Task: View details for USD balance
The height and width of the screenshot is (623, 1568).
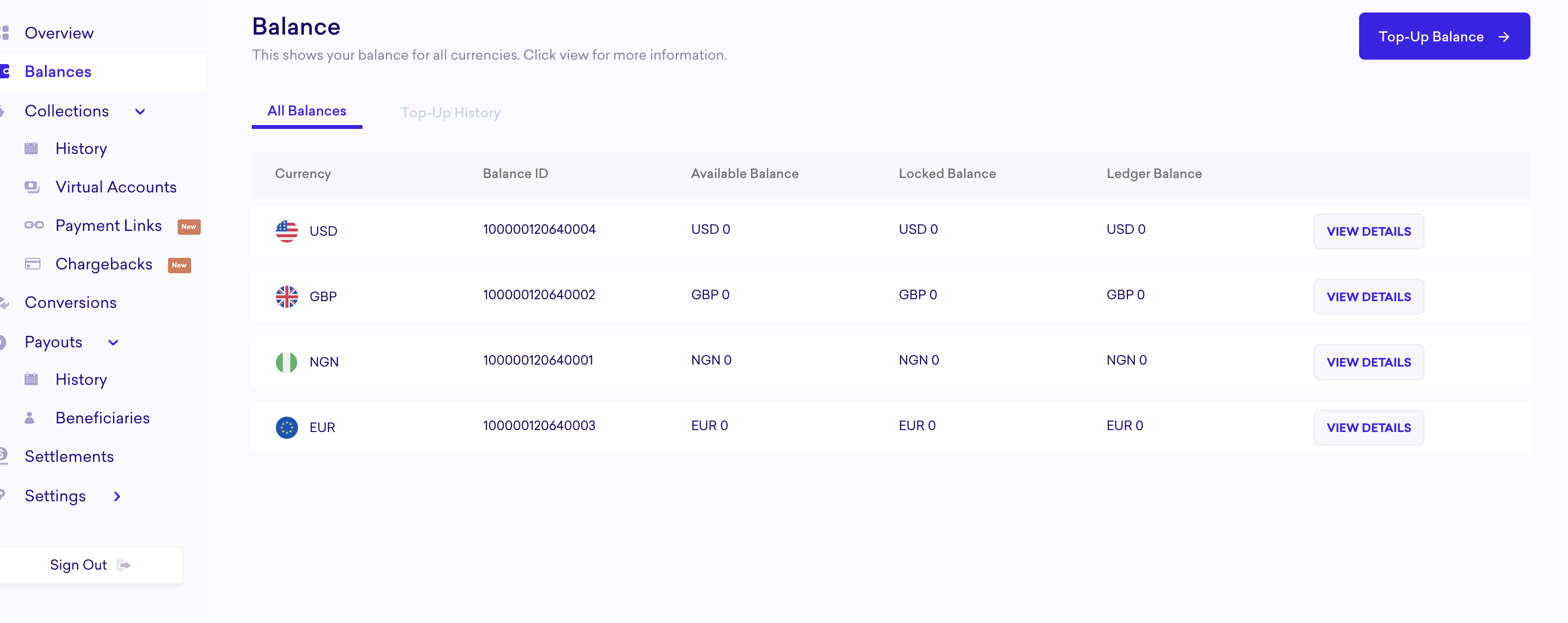Action: (x=1368, y=231)
